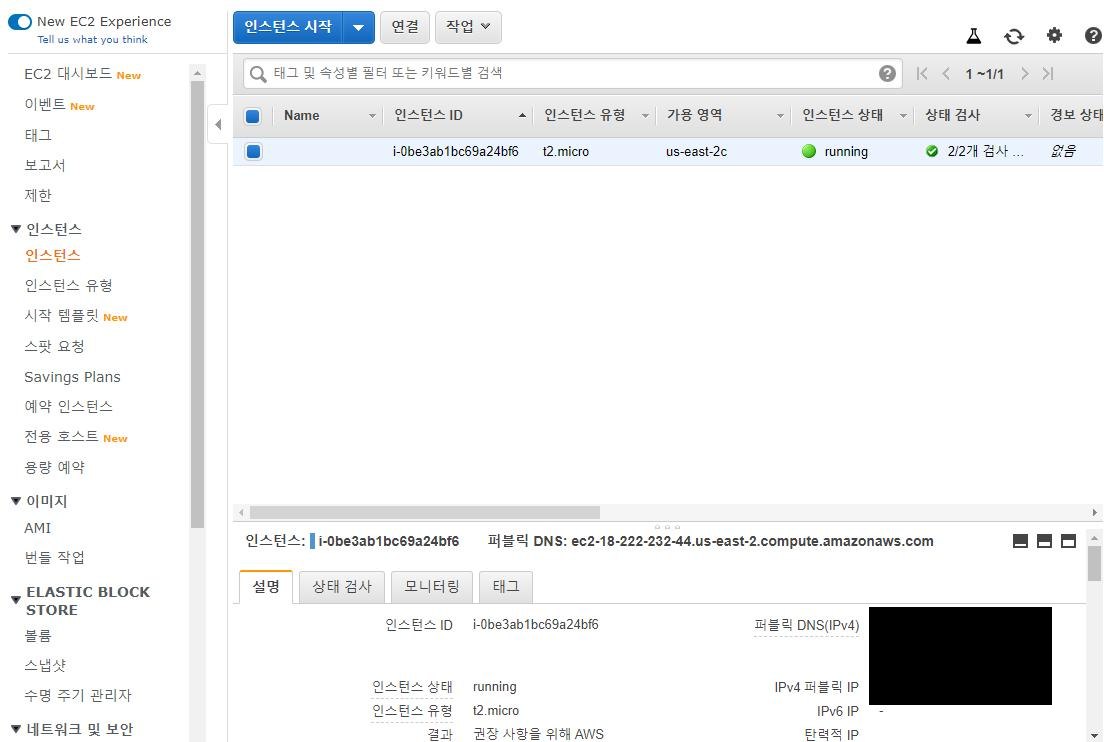Open 제한 in the sidebar
This screenshot has height=742, width=1104.
[38, 196]
